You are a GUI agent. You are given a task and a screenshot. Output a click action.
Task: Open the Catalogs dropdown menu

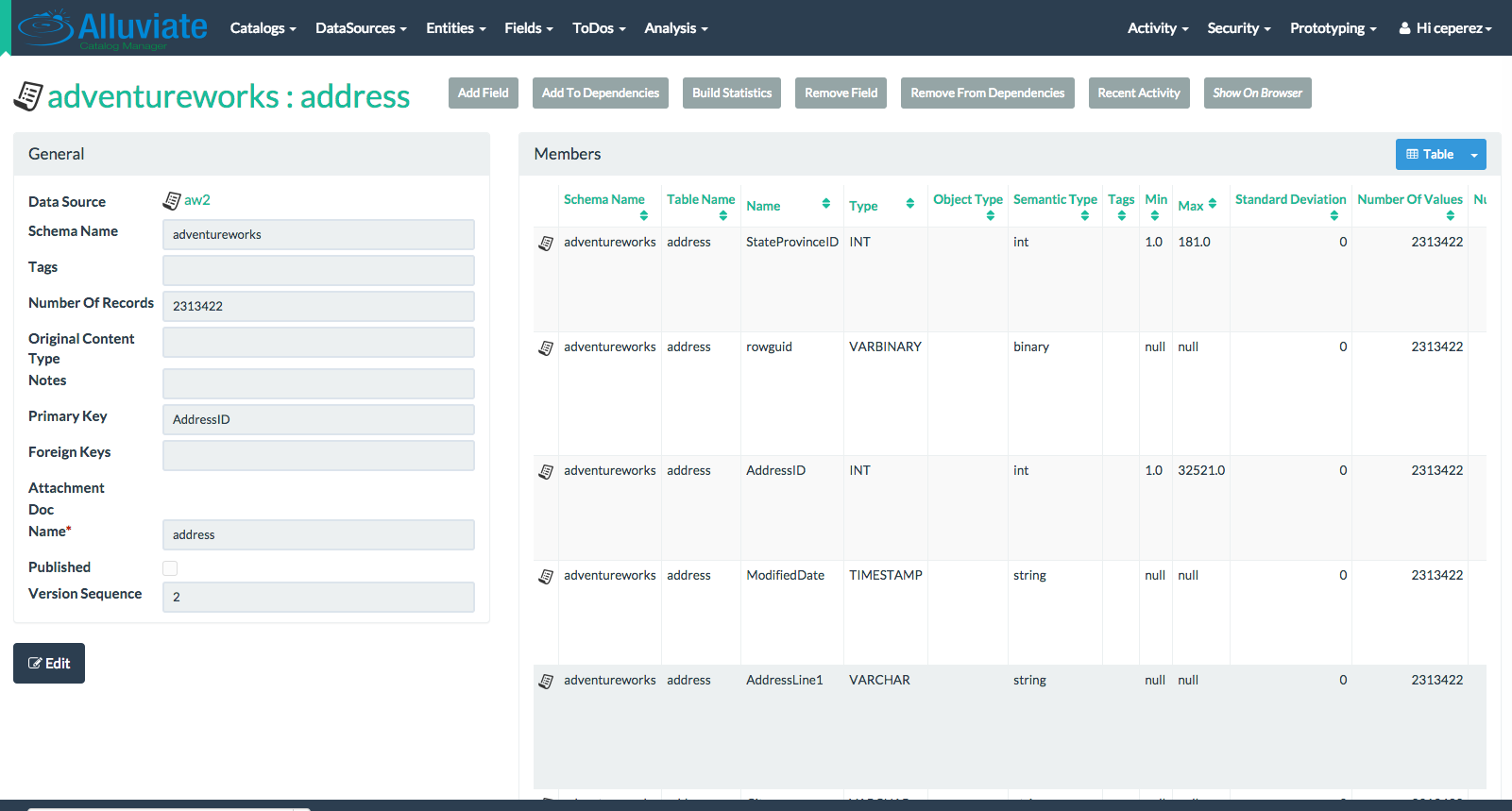(x=263, y=28)
